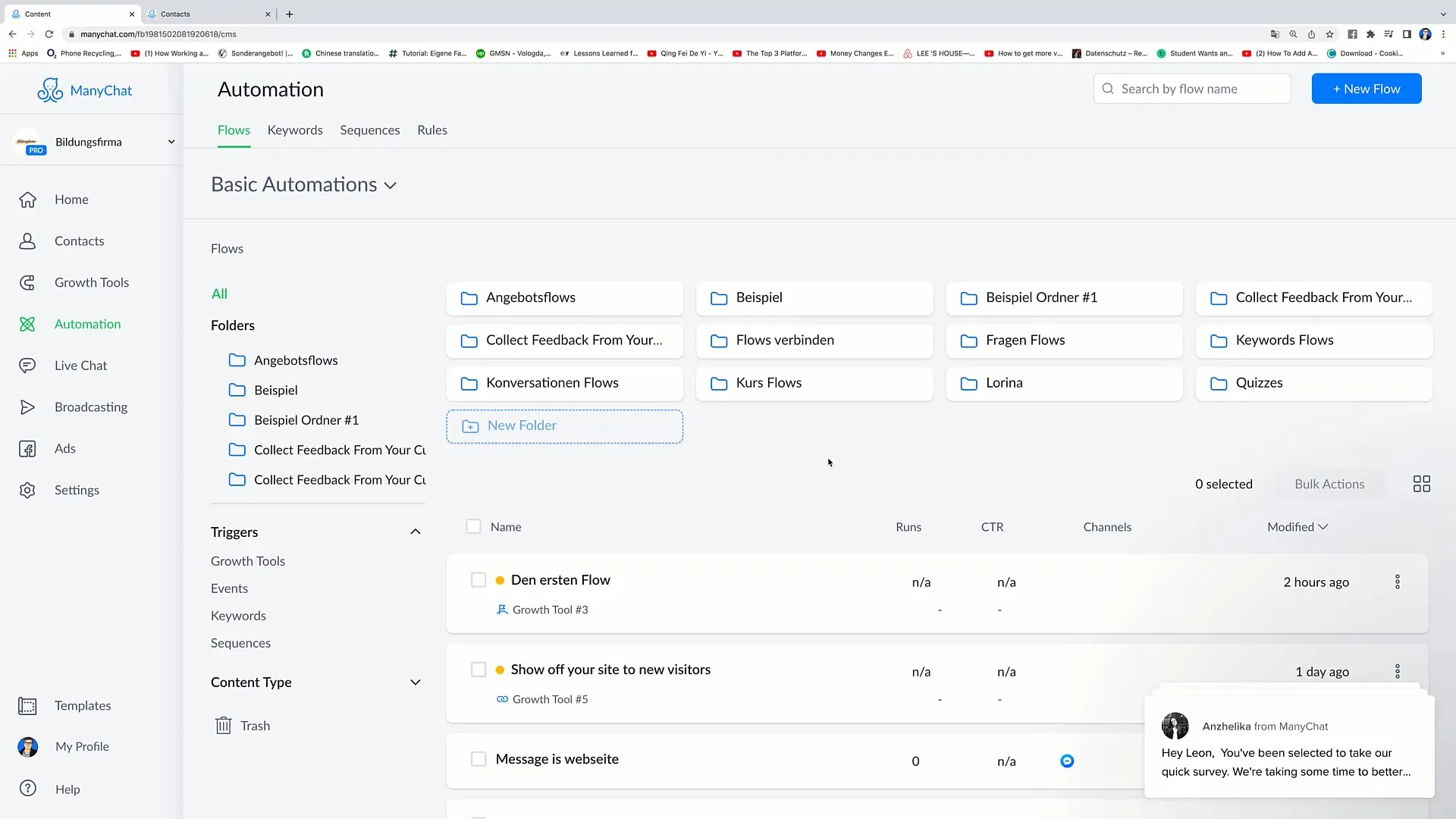The image size is (1456, 819).
Task: Click the Ads sidebar icon
Action: tap(27, 448)
